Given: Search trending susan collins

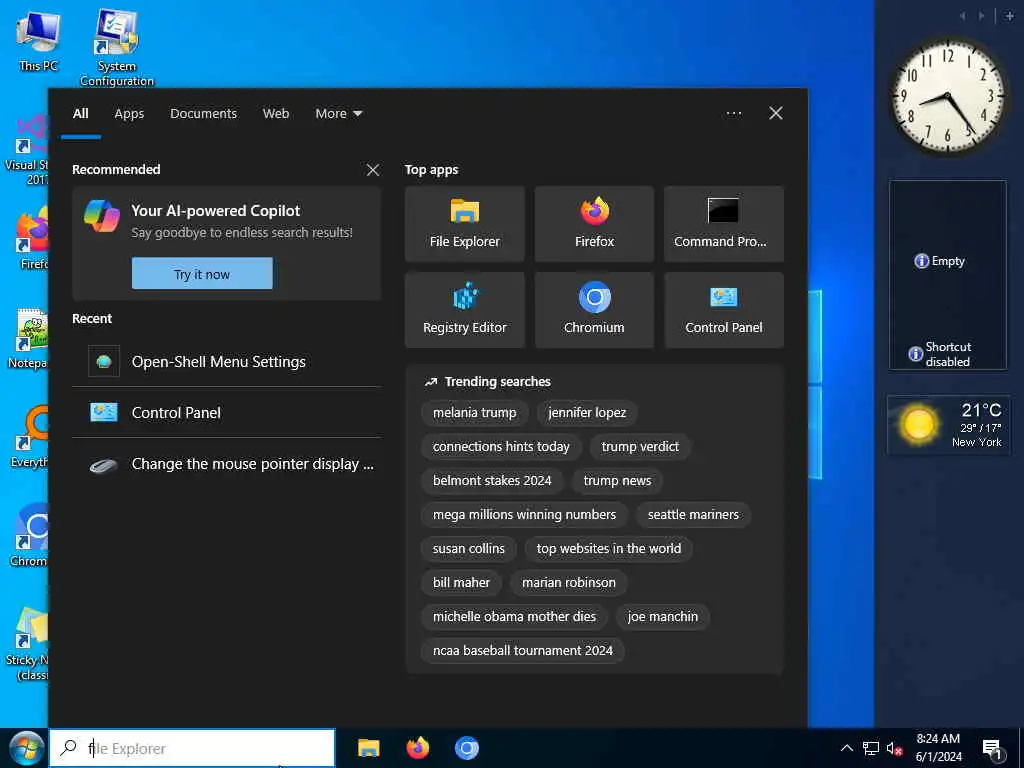Looking at the screenshot, I should tap(468, 549).
